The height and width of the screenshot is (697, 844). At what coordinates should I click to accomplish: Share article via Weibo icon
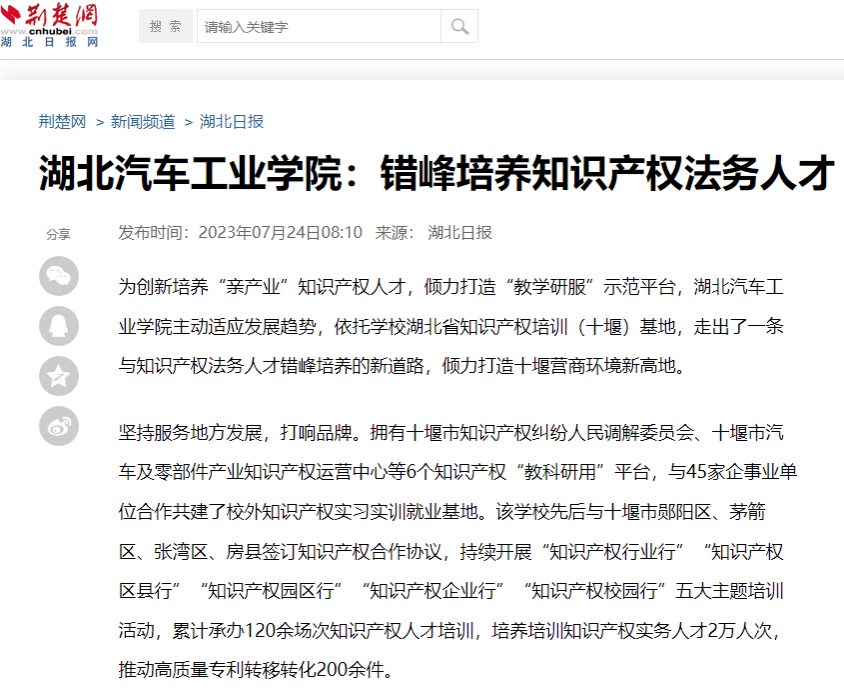pyautogui.click(x=58, y=426)
